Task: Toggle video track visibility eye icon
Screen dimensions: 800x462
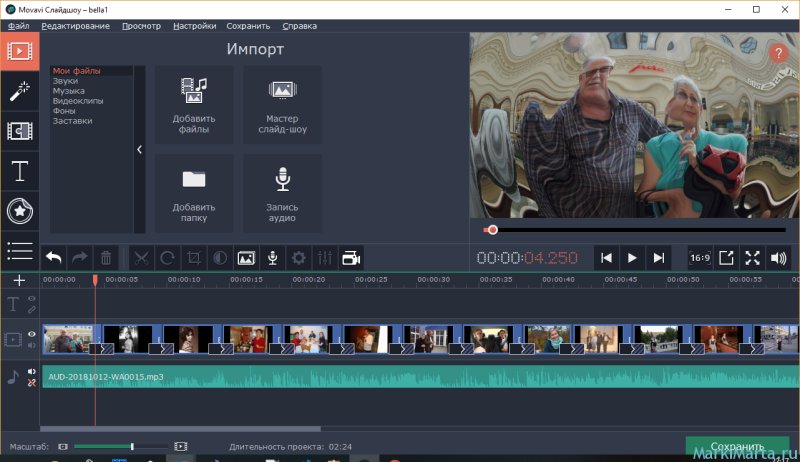Action: click(x=32, y=334)
